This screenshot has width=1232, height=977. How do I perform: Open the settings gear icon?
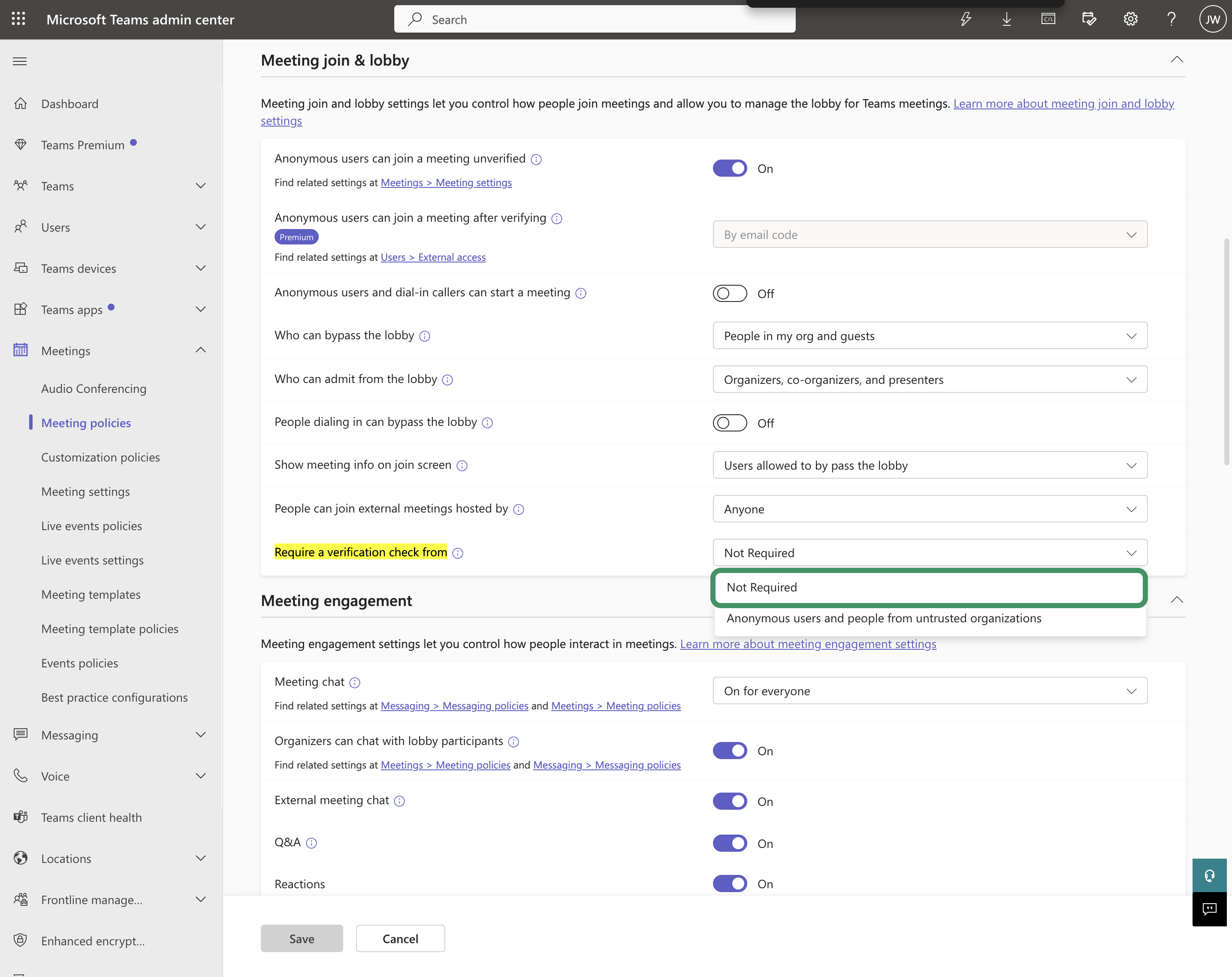tap(1130, 19)
